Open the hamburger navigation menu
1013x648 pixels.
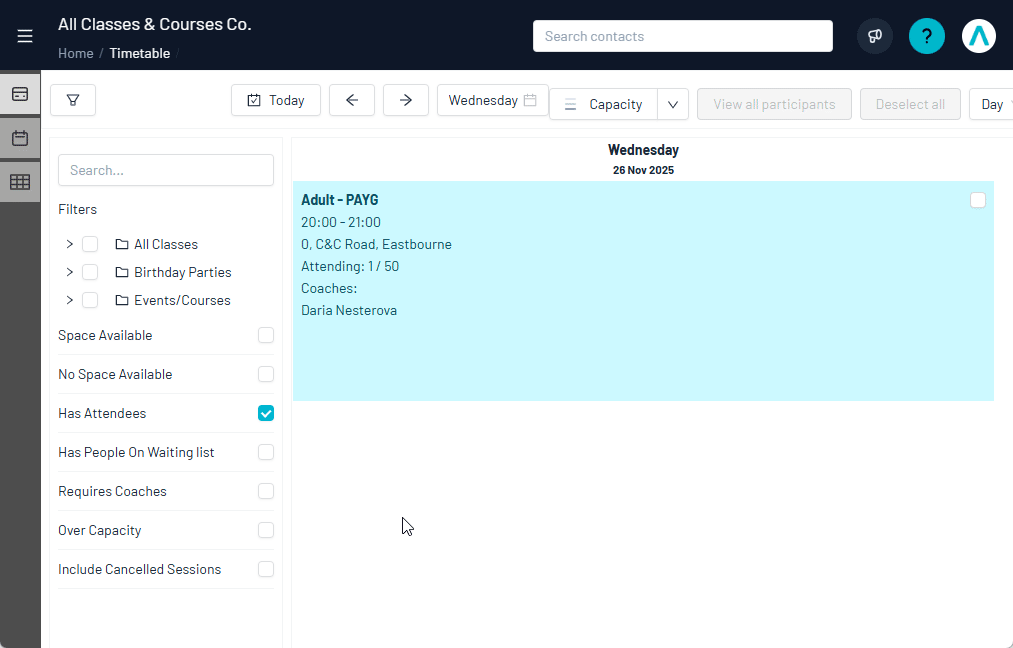tap(25, 36)
